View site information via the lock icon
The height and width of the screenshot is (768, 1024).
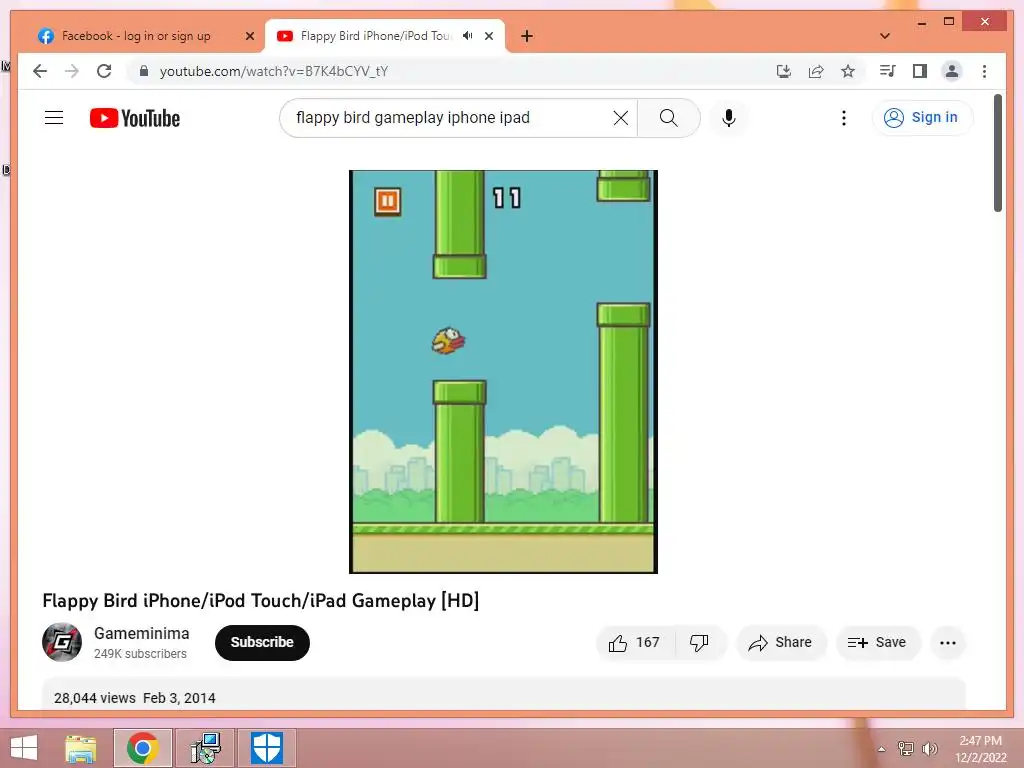click(144, 71)
